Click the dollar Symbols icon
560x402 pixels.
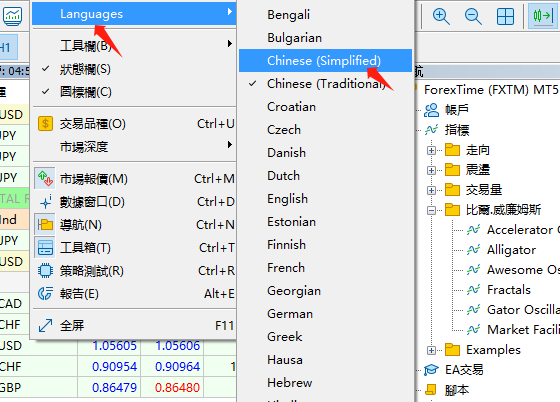45,124
